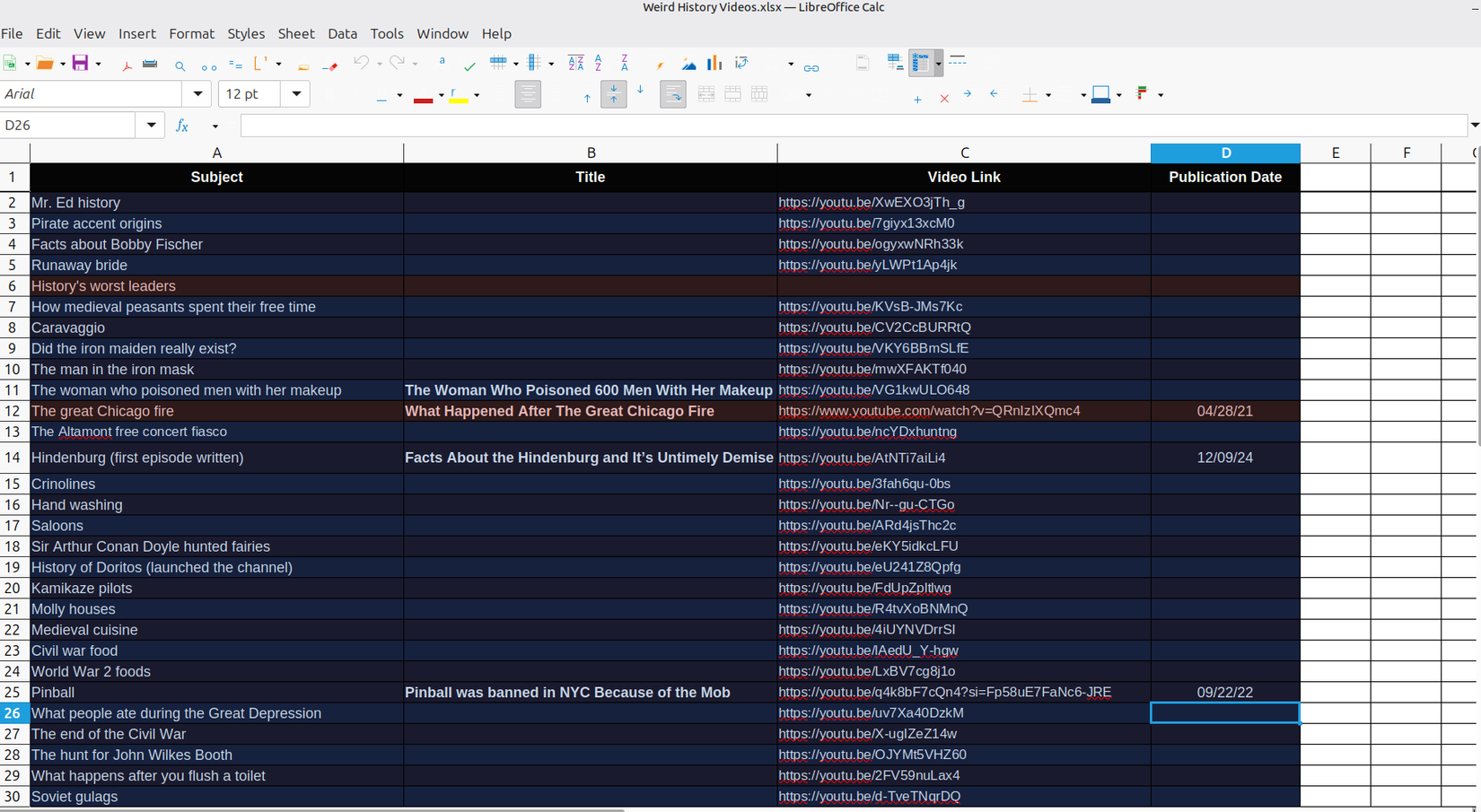Open Freeze Rows and Columns dropdown arrow
This screenshot has height=812, width=1481.
coord(938,63)
